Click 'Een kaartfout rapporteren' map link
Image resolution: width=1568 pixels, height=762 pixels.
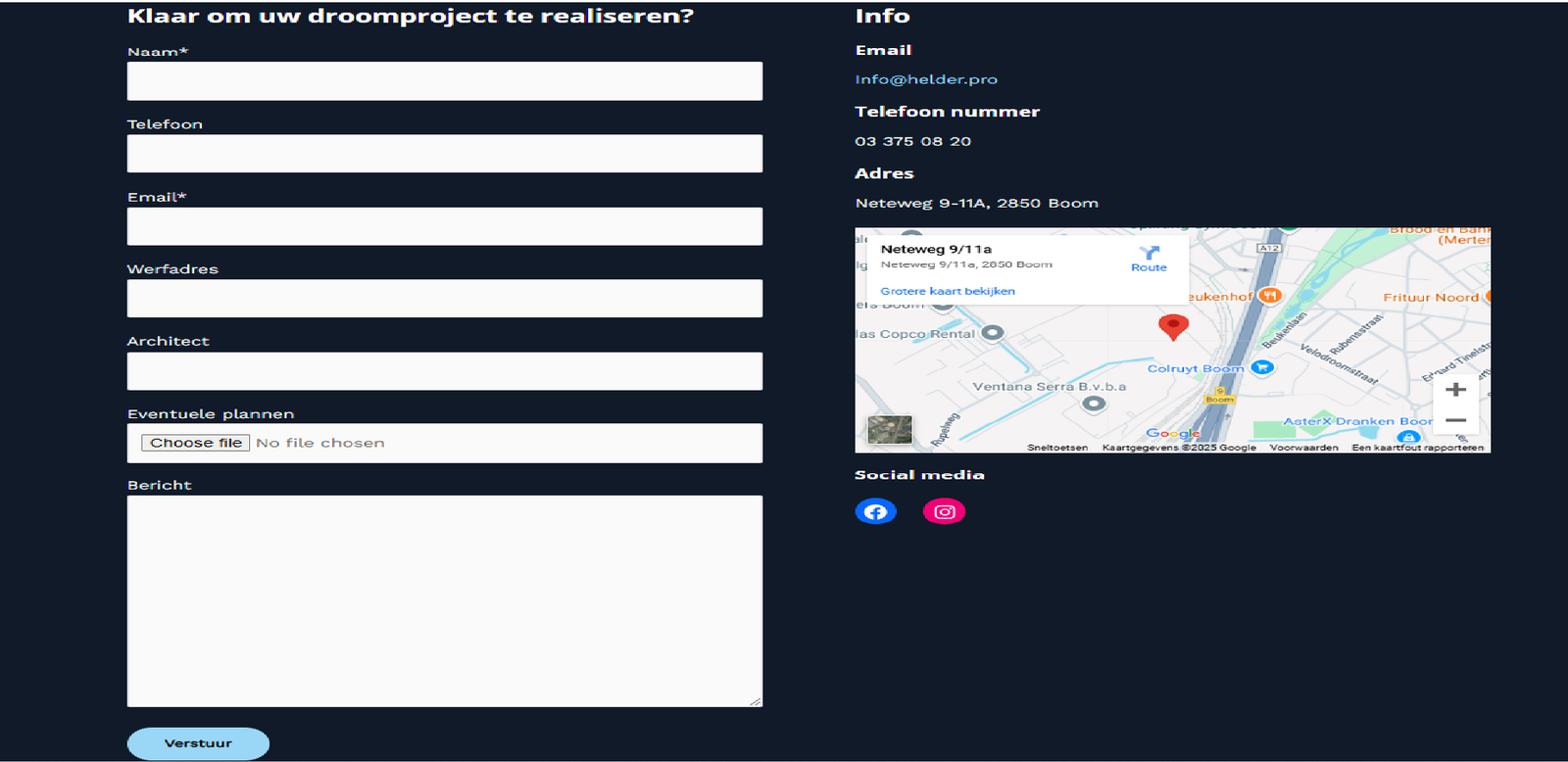[x=1417, y=448]
